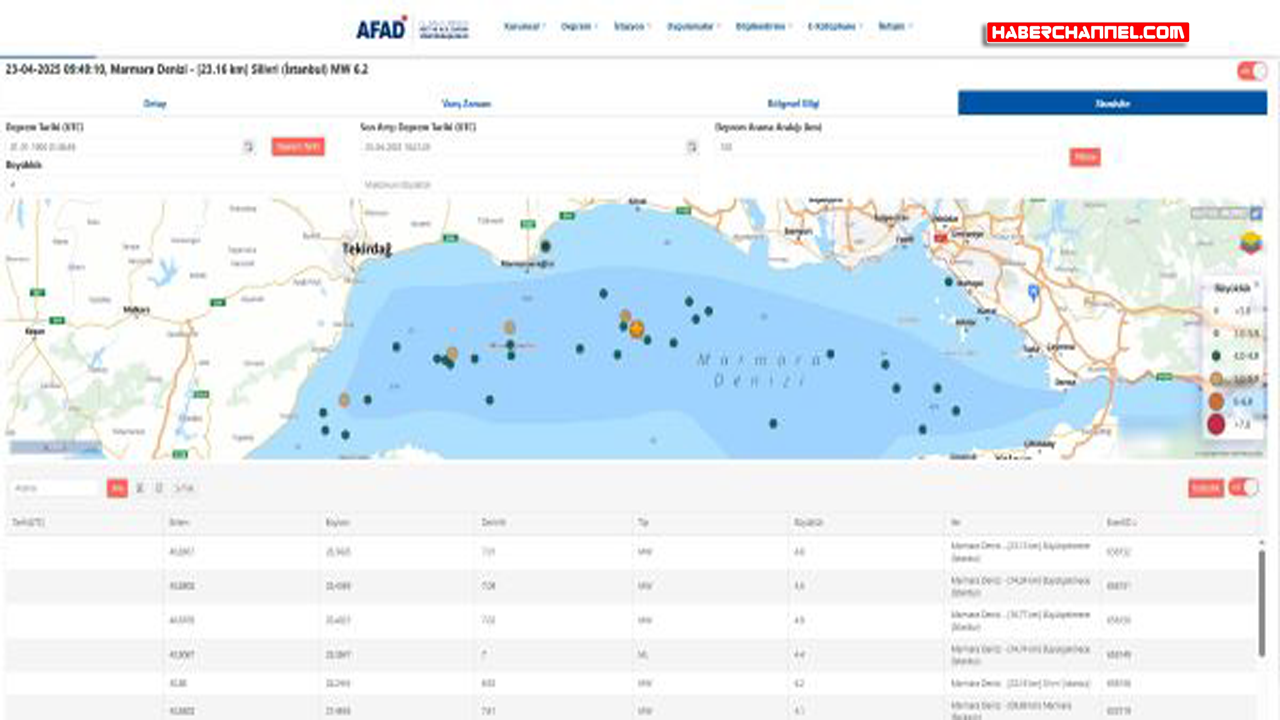
Task: Sort by the Tarih(UTC) column header
Action: click(84, 522)
